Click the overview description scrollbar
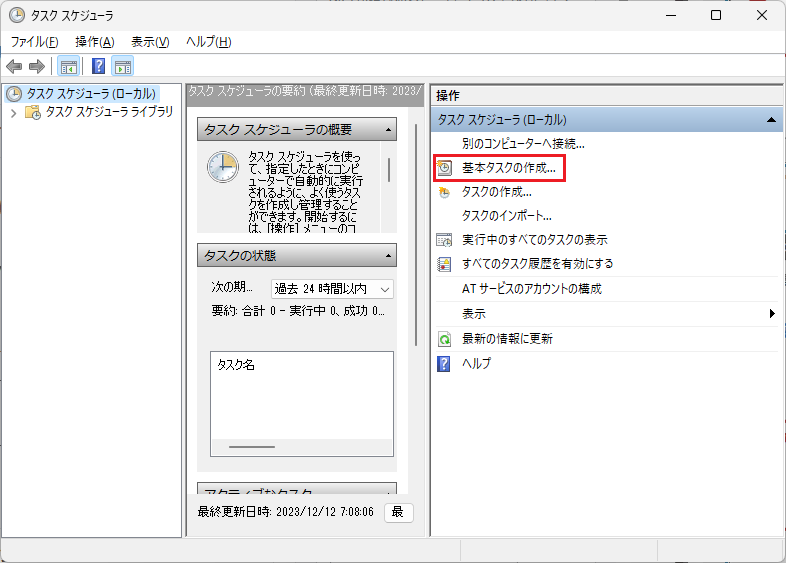The image size is (786, 563). point(389,169)
